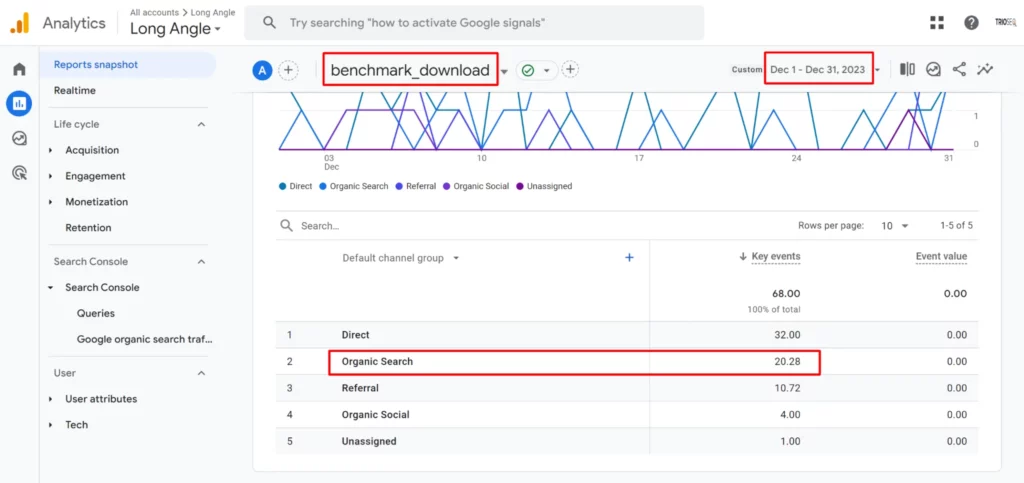Click the Share report icon
This screenshot has height=483, width=1024.
pyautogui.click(x=959, y=69)
